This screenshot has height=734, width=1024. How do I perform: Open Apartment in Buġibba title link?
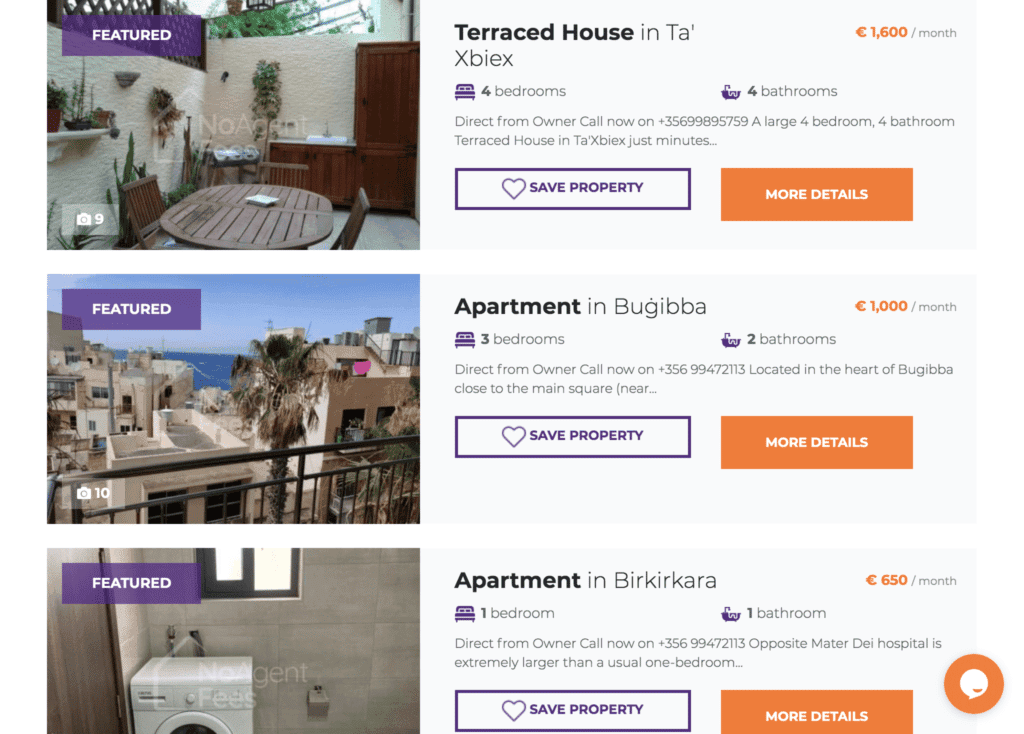click(581, 306)
